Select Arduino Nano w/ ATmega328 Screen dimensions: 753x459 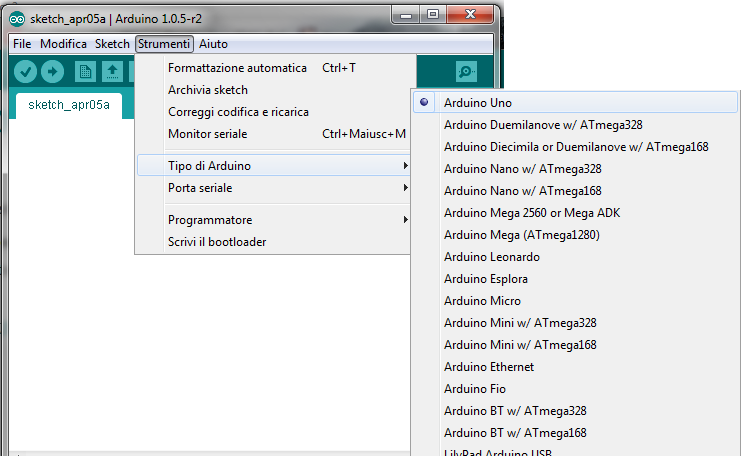point(575,169)
